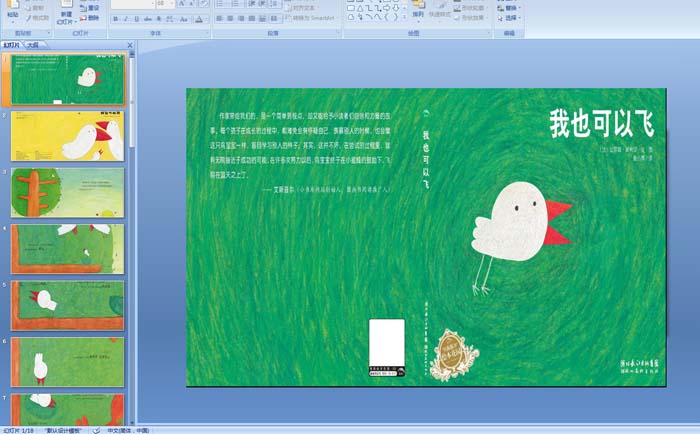Click the Grow Font size icon
The image size is (700, 434).
coord(182,4)
